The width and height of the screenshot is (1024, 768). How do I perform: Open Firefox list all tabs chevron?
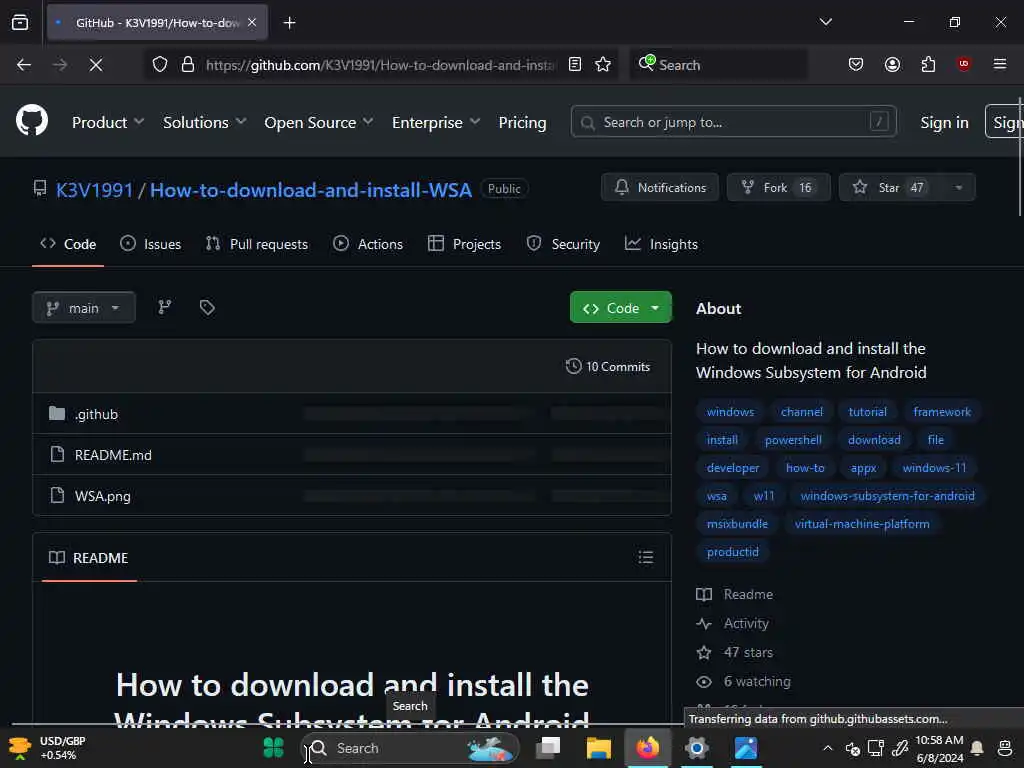pos(825,22)
